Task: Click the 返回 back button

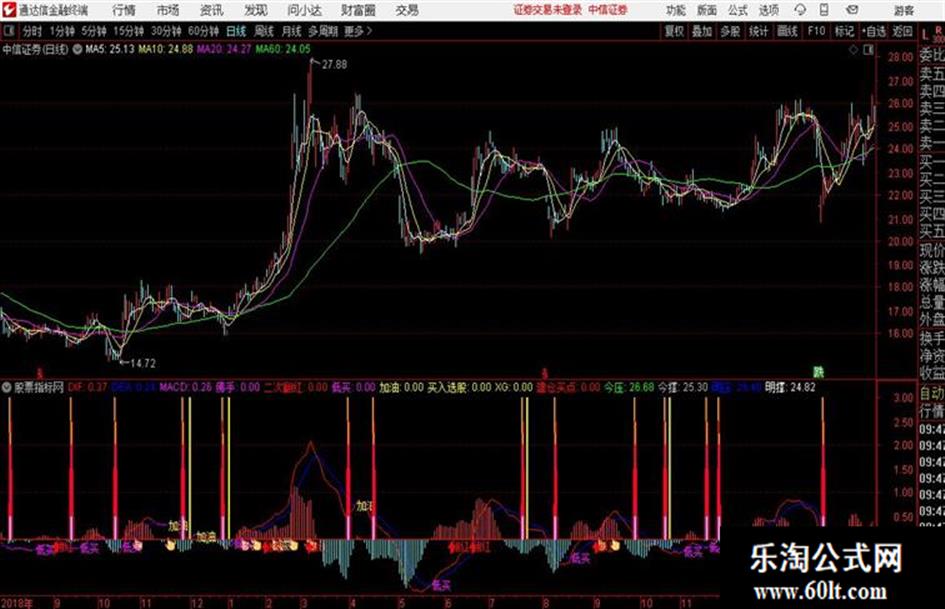Action: (902, 31)
